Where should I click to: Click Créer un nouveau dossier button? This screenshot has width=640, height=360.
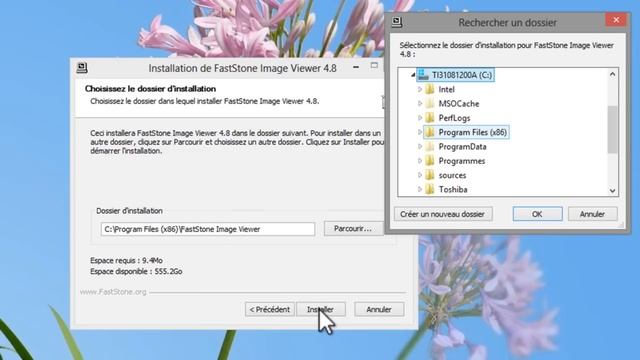pyautogui.click(x=443, y=214)
